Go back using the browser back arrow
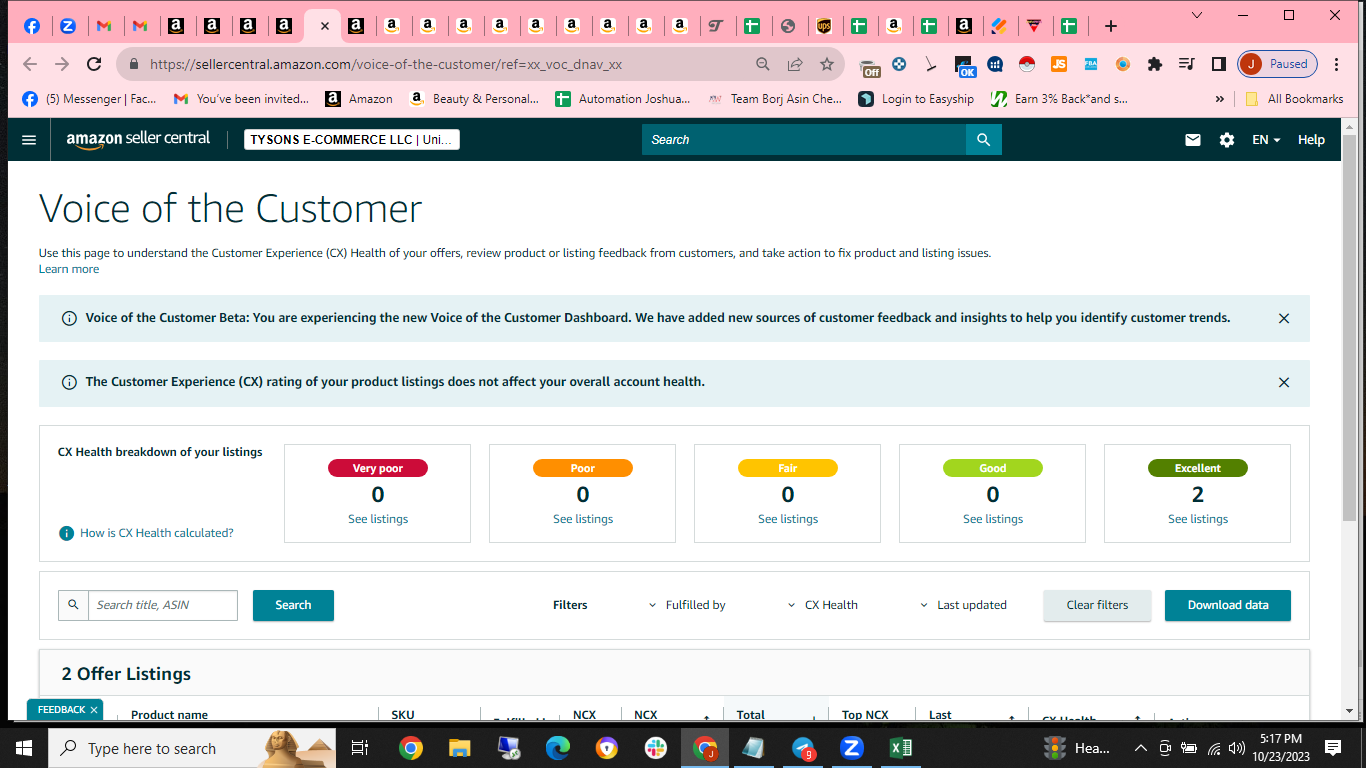1366x768 pixels. (x=30, y=64)
